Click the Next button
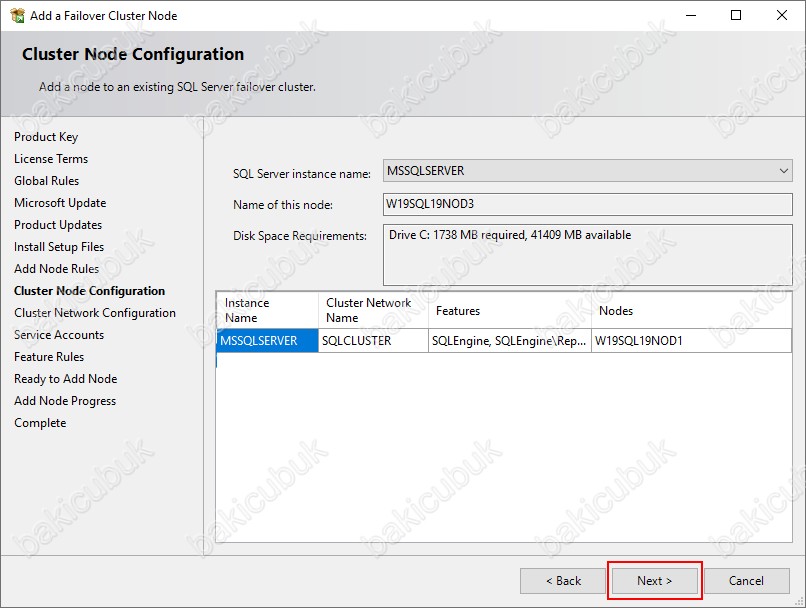Screen dimensions: 806x608 point(654,581)
